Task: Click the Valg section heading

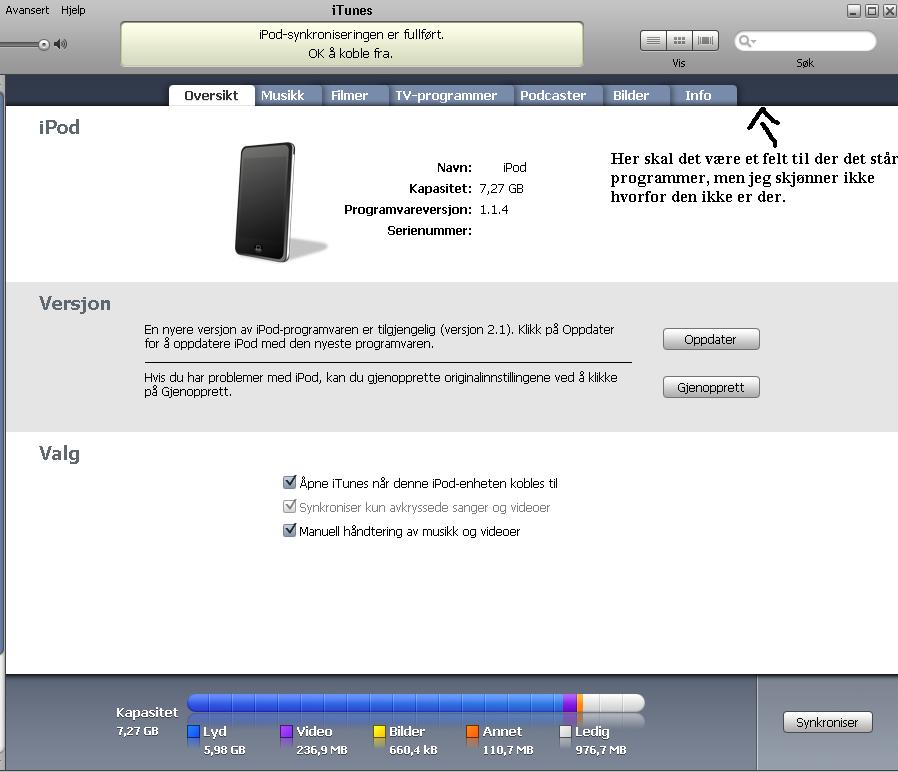Action: 60,454
